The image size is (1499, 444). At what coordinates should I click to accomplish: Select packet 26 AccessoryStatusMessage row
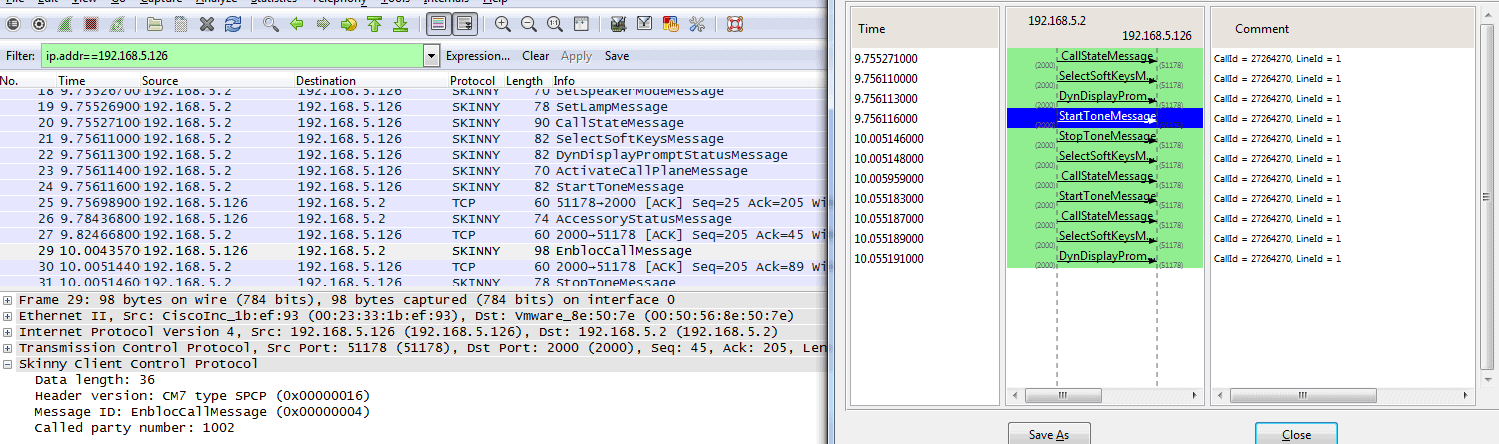tap(414, 218)
